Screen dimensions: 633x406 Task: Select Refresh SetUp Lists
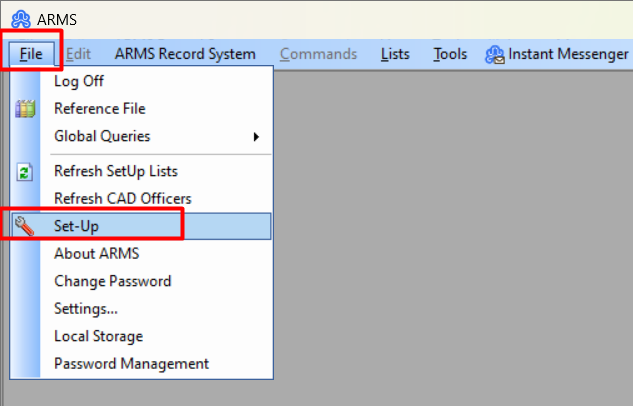coord(141,171)
